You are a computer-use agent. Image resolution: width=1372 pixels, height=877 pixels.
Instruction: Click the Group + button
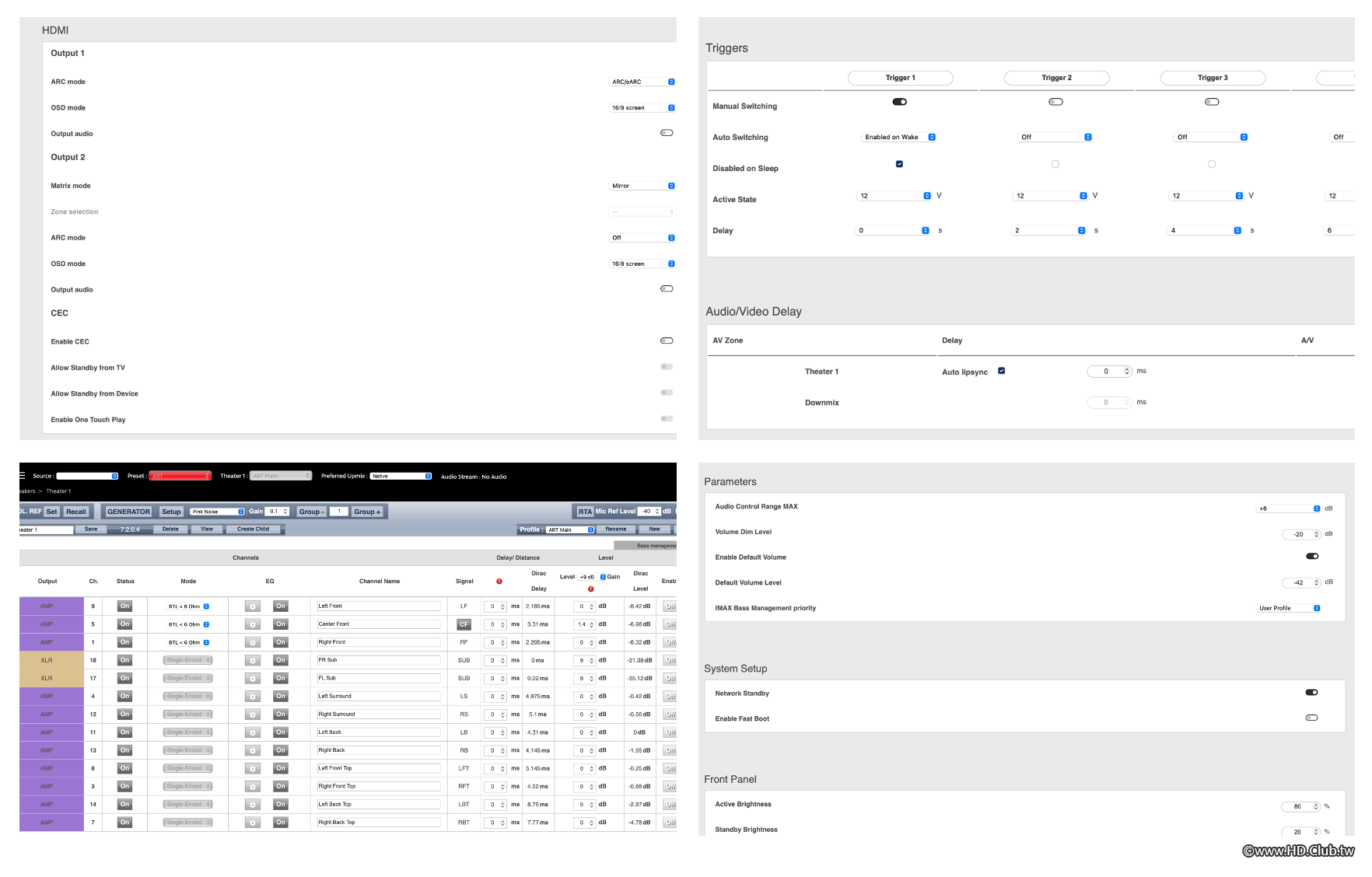(x=367, y=512)
